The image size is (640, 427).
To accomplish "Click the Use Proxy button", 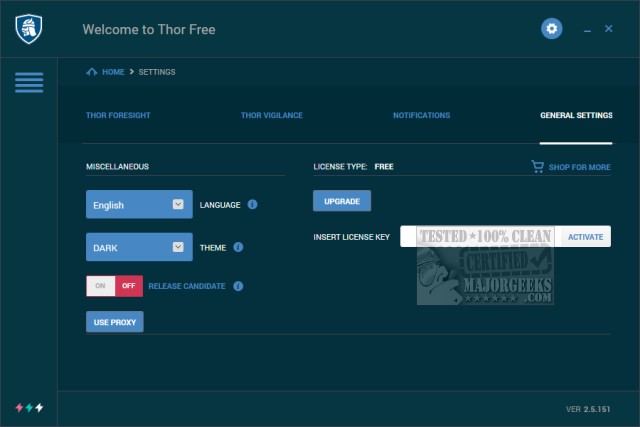I will click(x=115, y=322).
